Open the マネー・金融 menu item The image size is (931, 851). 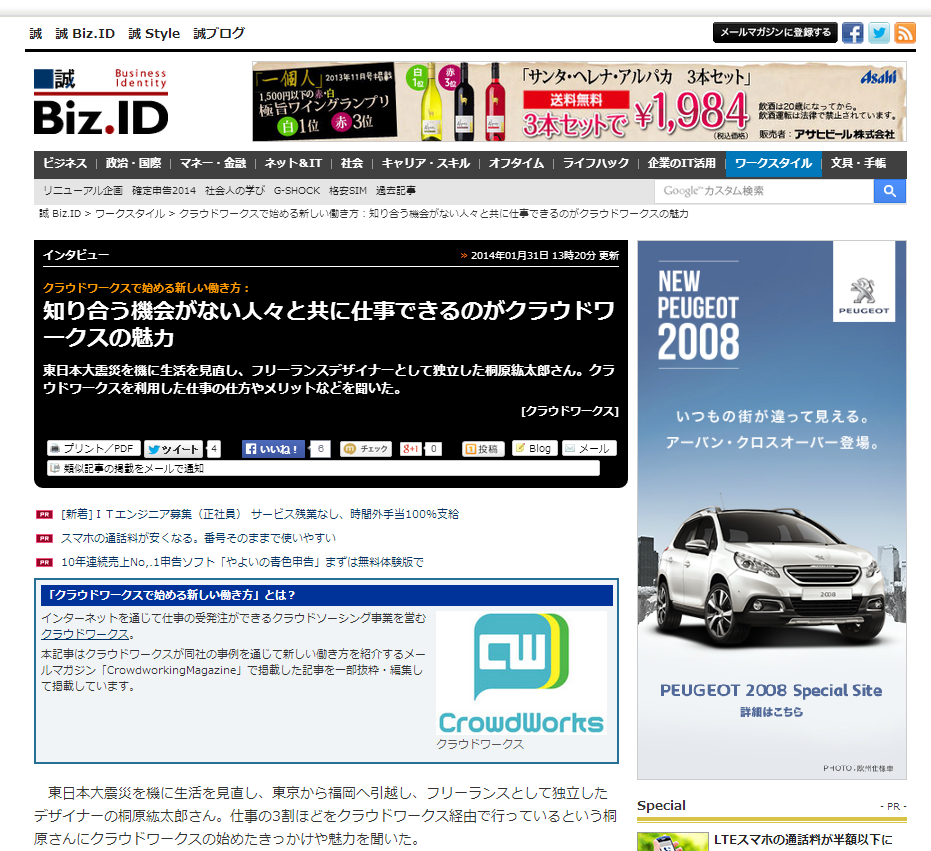click(213, 163)
